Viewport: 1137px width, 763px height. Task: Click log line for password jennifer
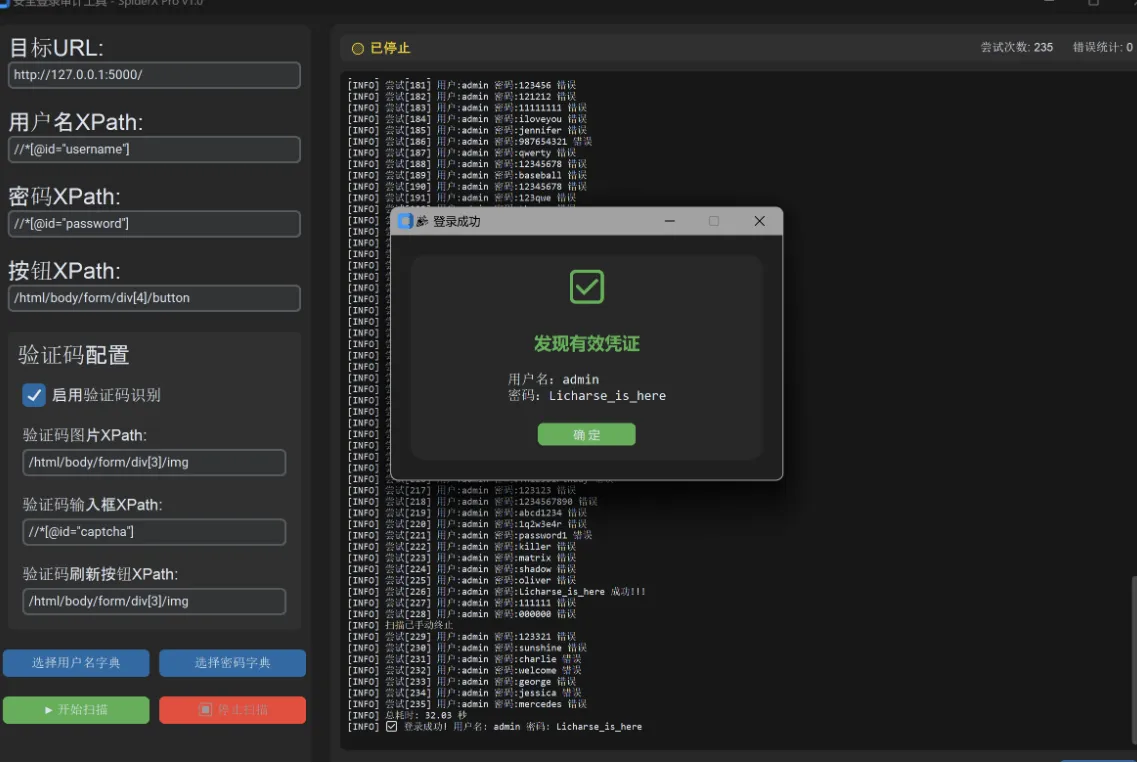[467, 131]
